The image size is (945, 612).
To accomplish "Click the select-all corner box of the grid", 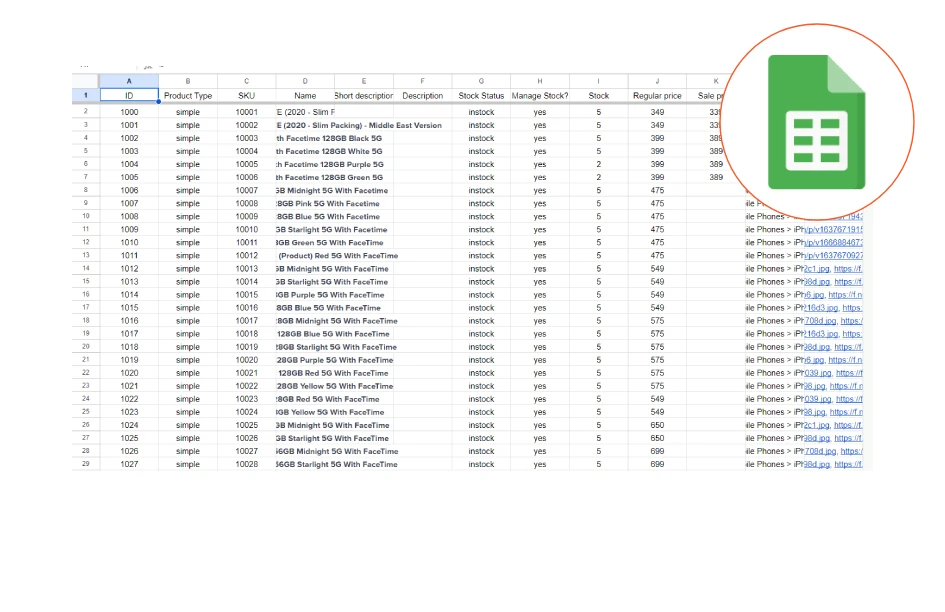I will (86, 81).
